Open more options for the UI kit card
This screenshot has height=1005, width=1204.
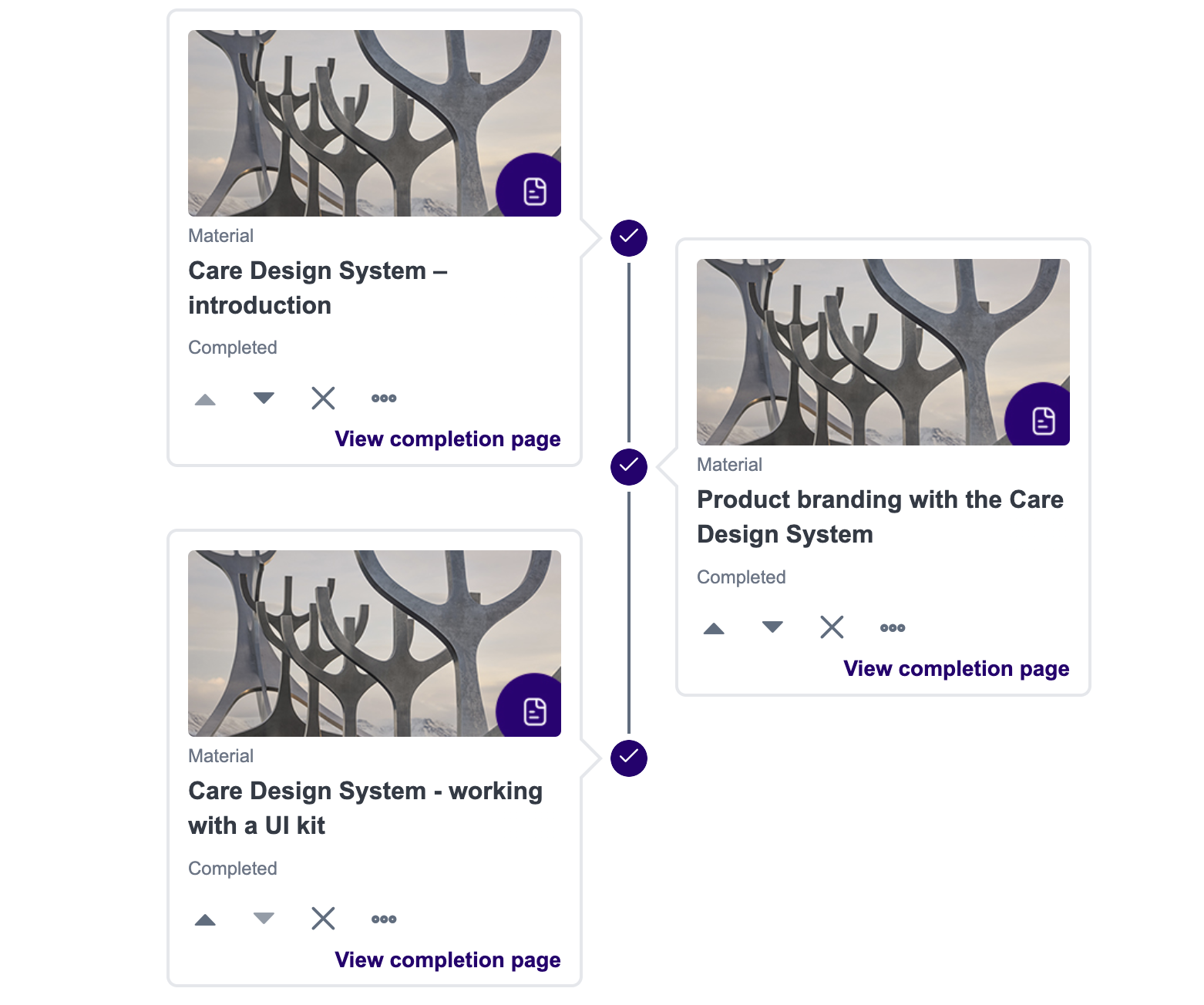coord(384,919)
